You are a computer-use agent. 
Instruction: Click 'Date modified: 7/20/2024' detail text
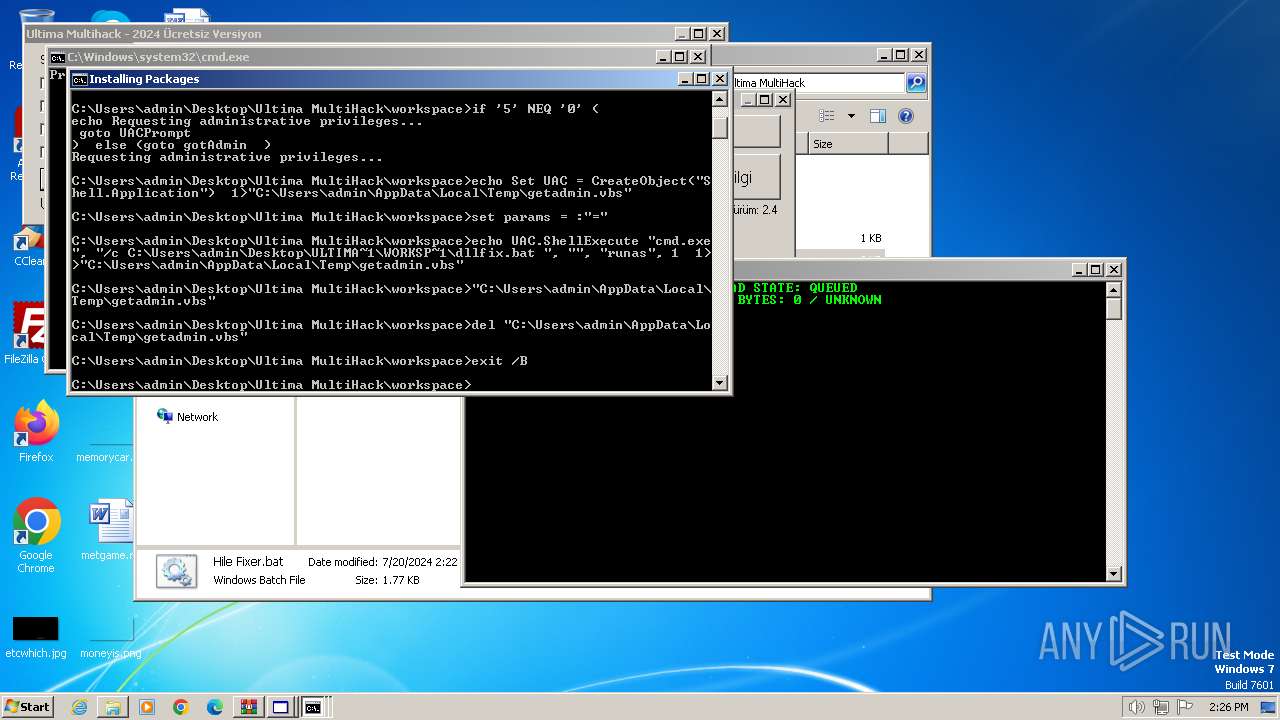coord(382,562)
